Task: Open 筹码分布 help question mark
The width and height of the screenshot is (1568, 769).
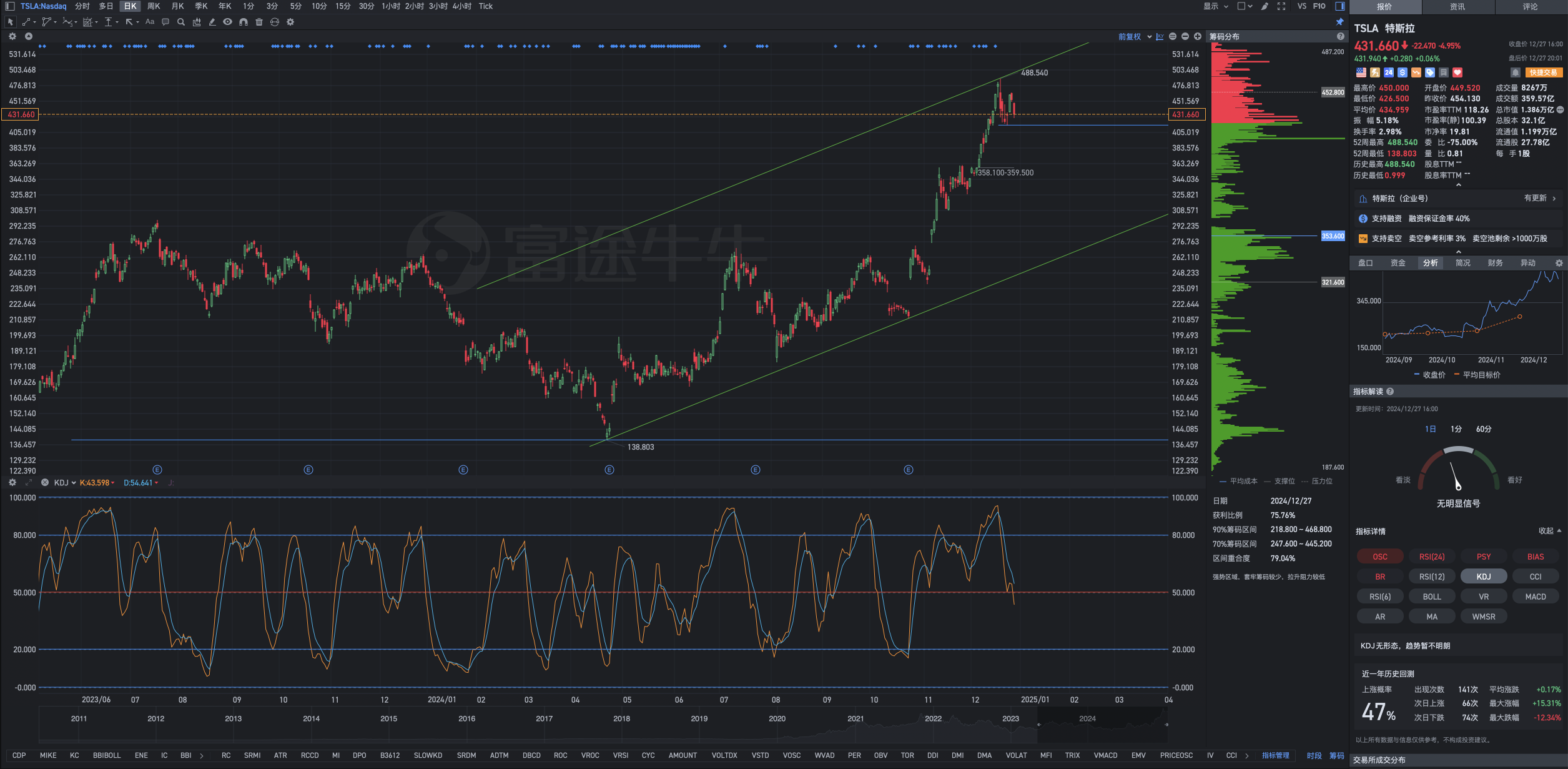Action: pyautogui.click(x=1340, y=37)
